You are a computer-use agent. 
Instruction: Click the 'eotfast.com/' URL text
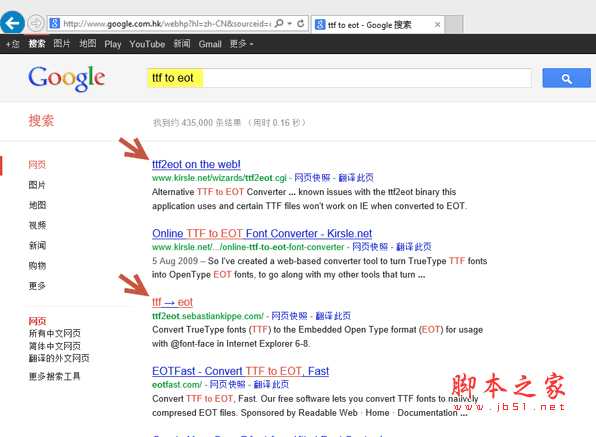[x=177, y=385]
